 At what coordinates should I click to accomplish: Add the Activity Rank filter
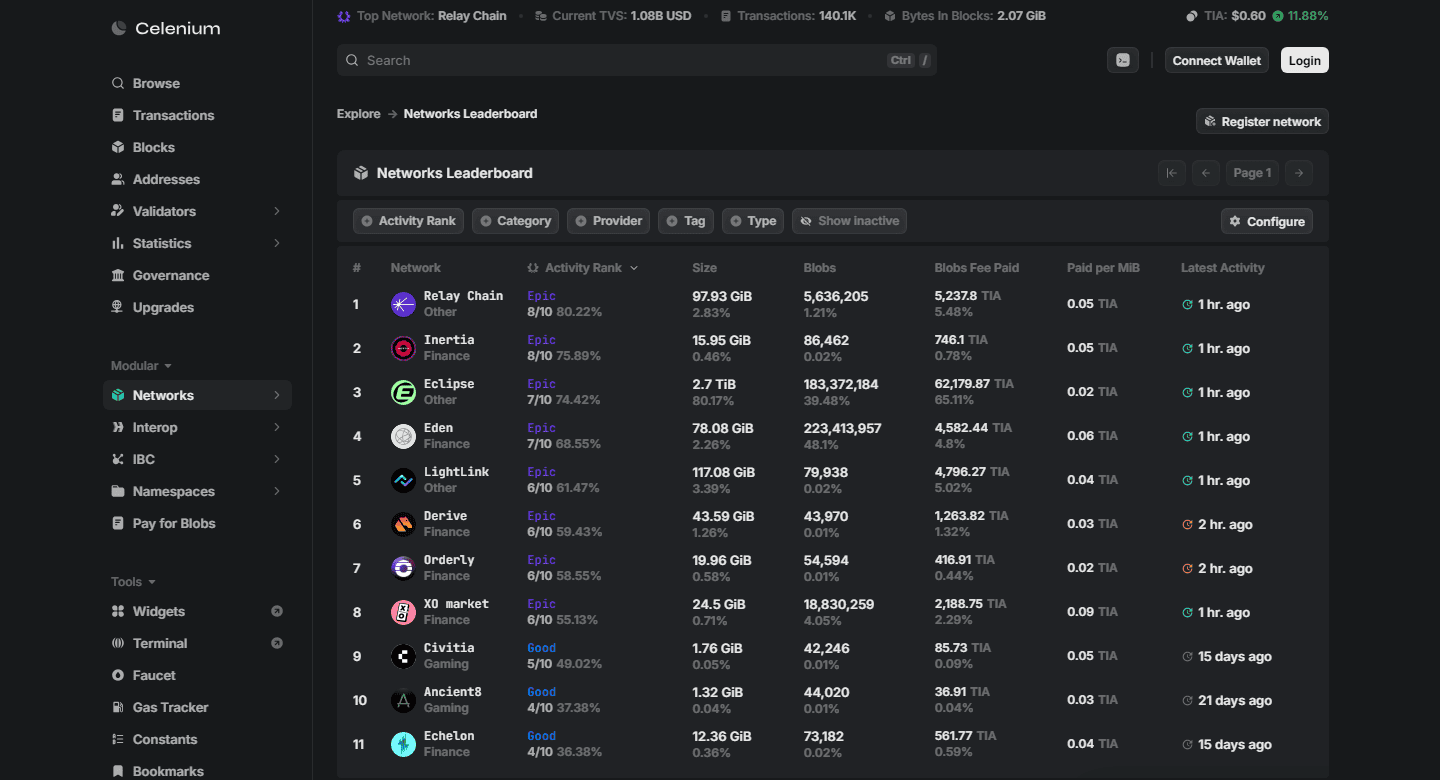pos(408,221)
